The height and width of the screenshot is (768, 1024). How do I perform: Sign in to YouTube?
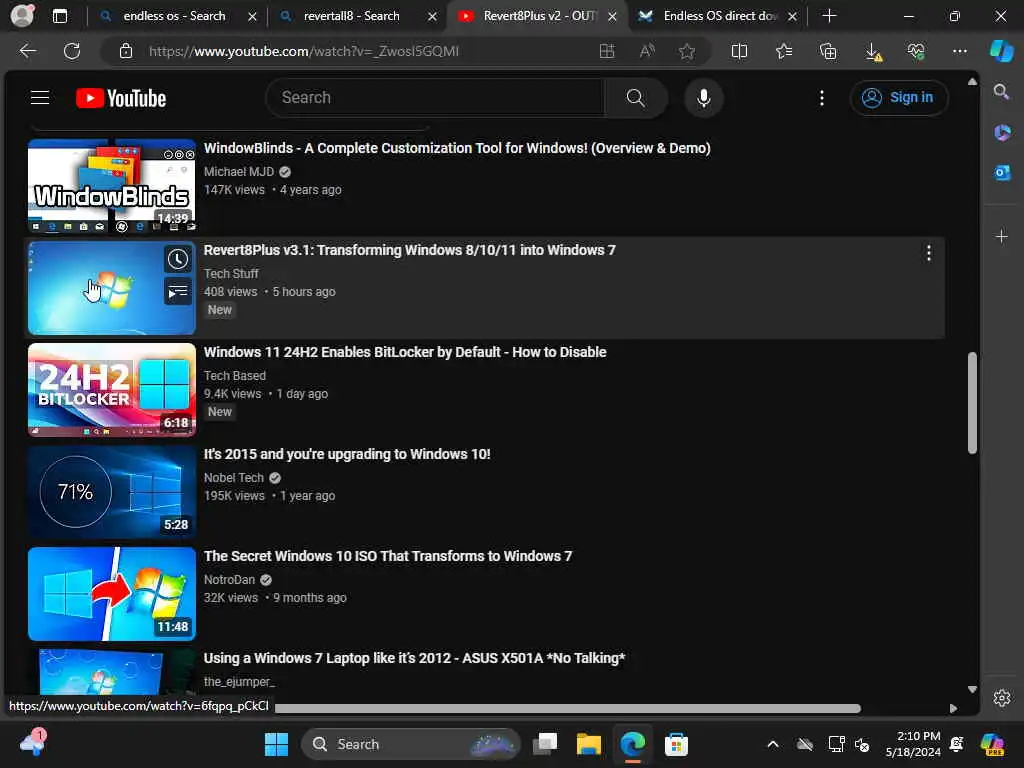(x=899, y=98)
